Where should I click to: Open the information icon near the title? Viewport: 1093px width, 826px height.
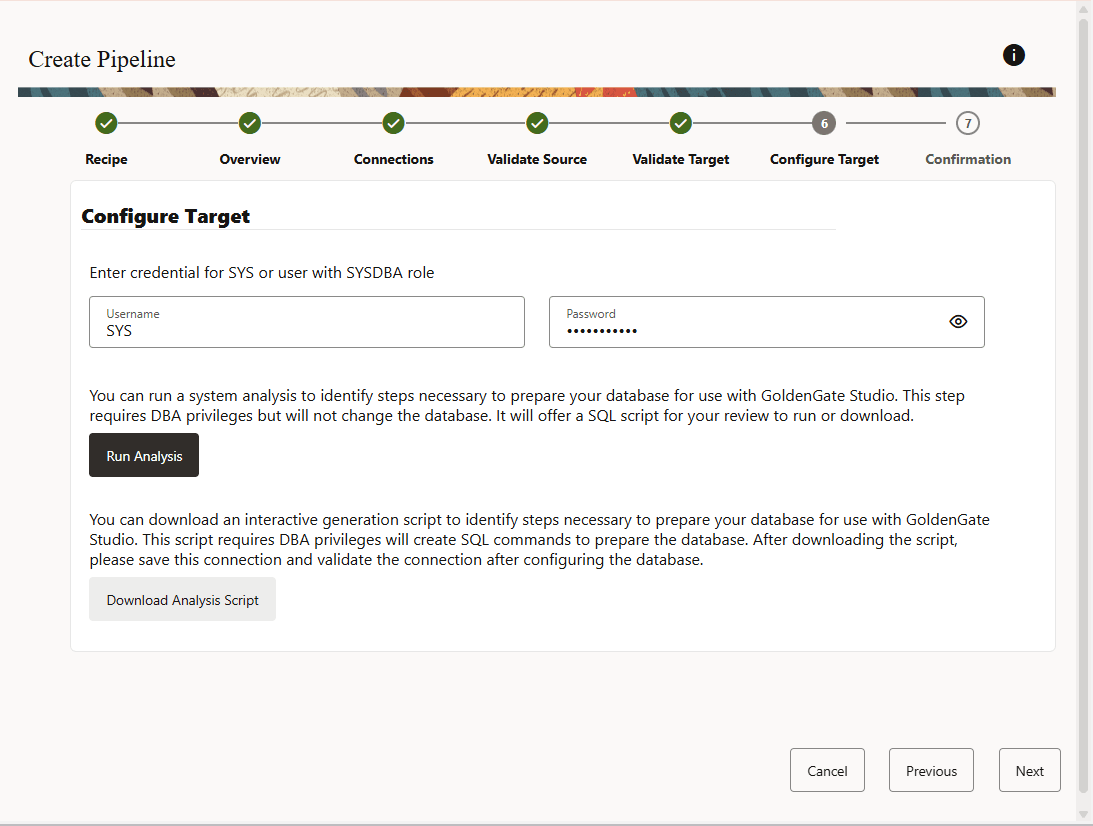coord(1013,55)
